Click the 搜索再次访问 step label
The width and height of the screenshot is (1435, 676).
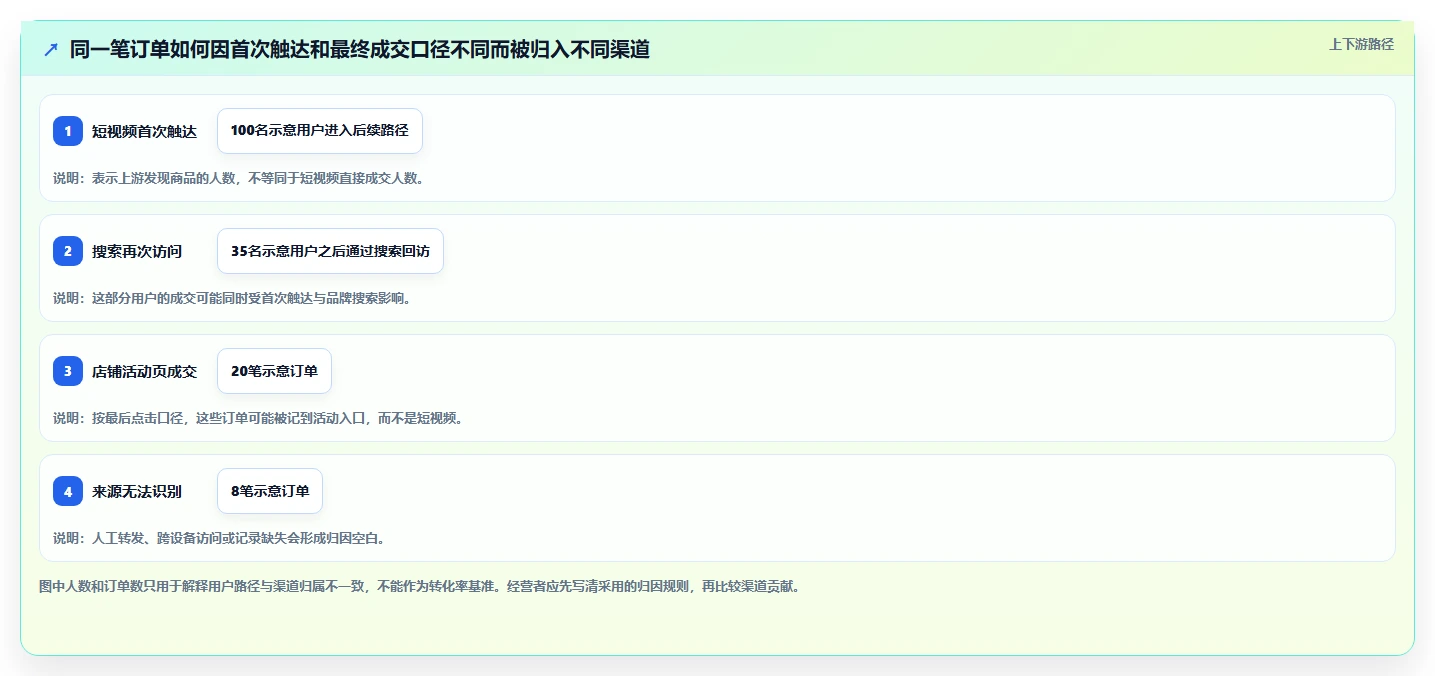tap(137, 251)
